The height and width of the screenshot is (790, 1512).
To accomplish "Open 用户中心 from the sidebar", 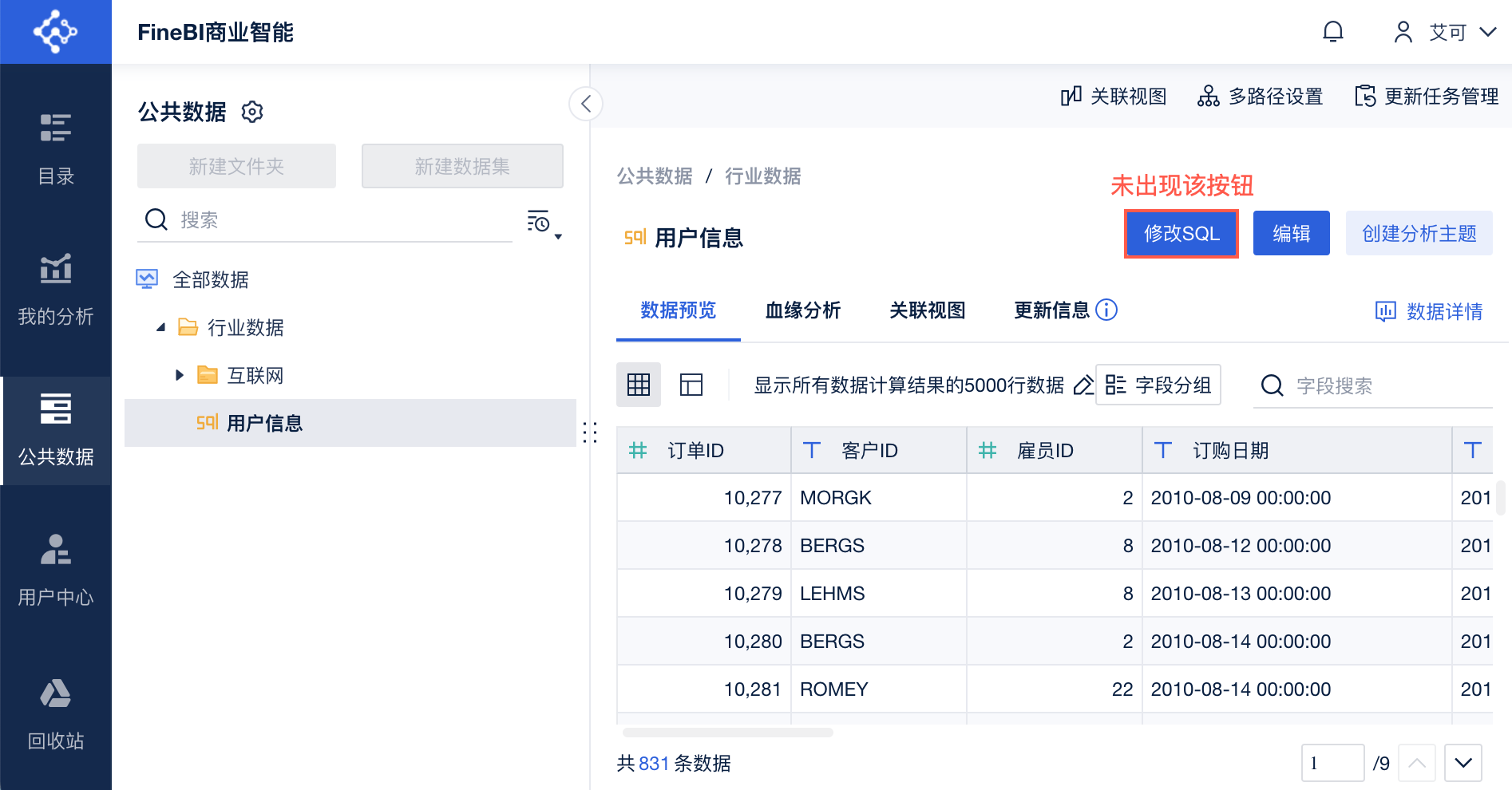I will [x=56, y=570].
